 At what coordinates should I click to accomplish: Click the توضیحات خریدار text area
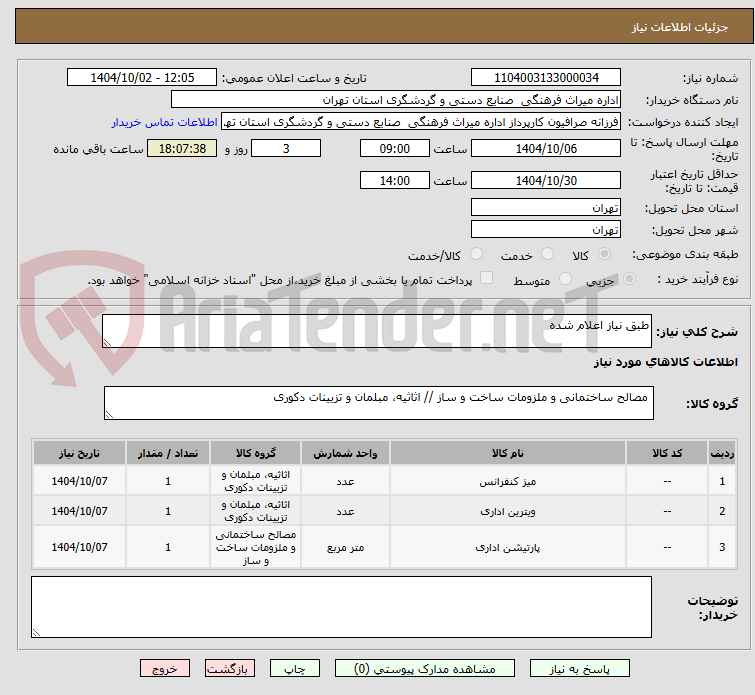341,607
